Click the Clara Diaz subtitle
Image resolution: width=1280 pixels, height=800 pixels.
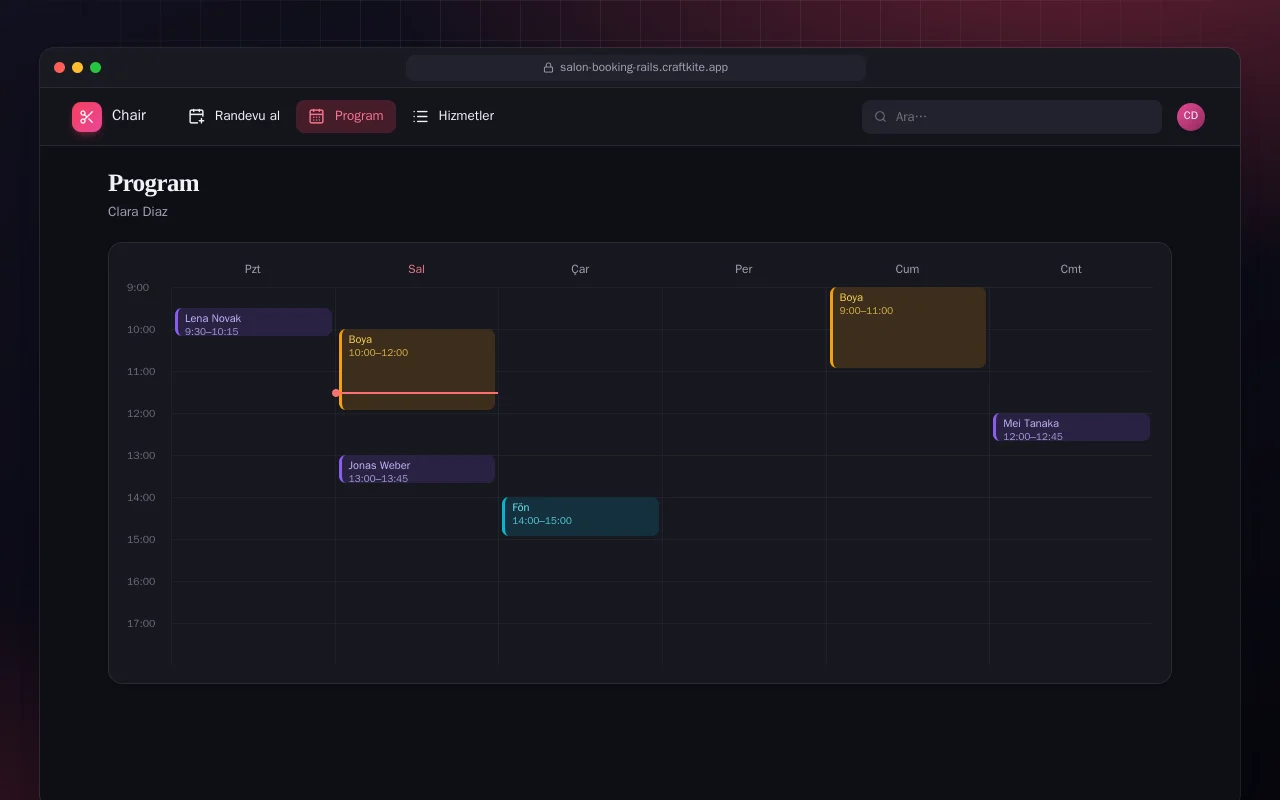click(x=138, y=212)
